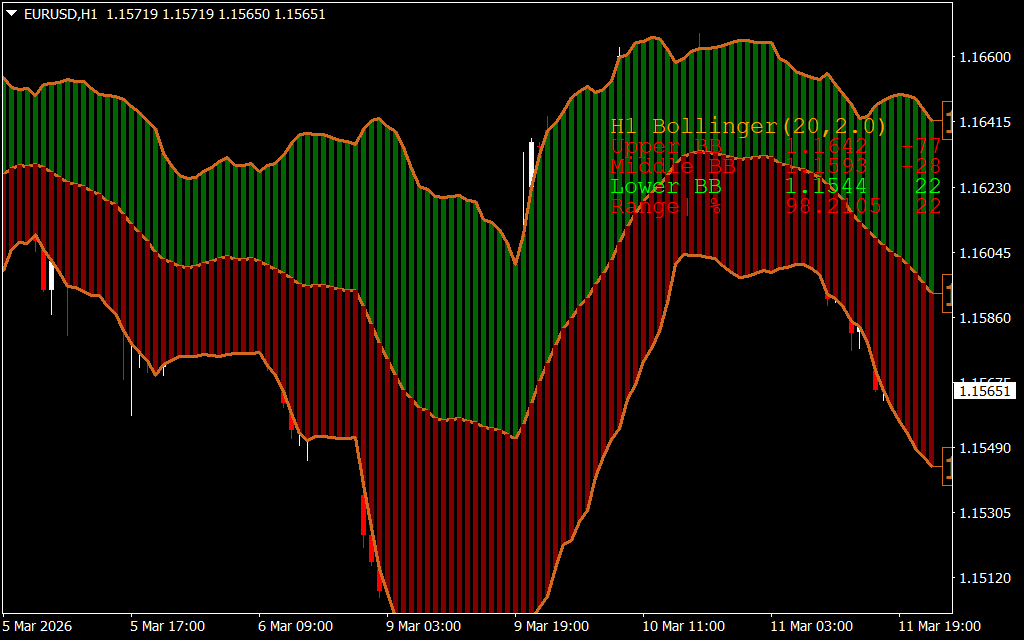This screenshot has width=1024, height=640.
Task: Click the lower band price tag below 1.15490
Action: (x=948, y=467)
